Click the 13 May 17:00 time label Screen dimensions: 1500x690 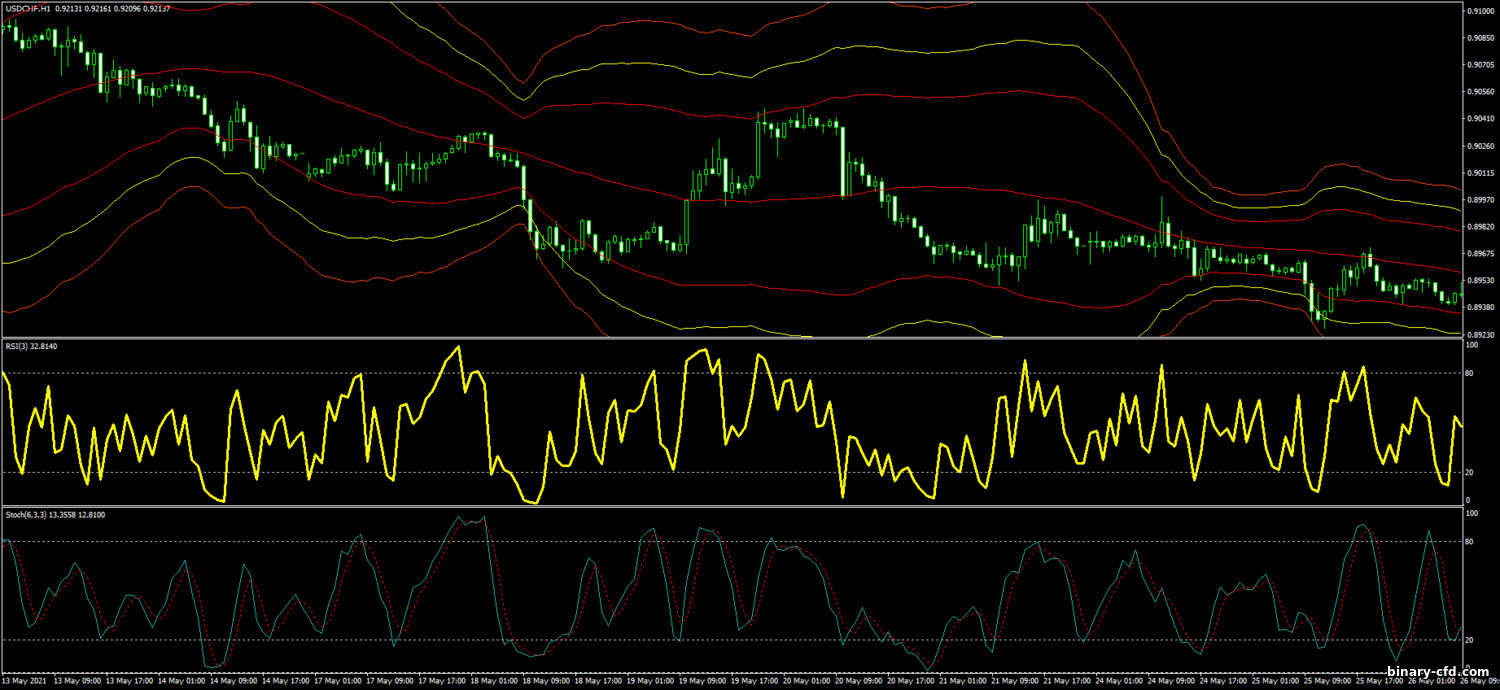click(x=130, y=681)
